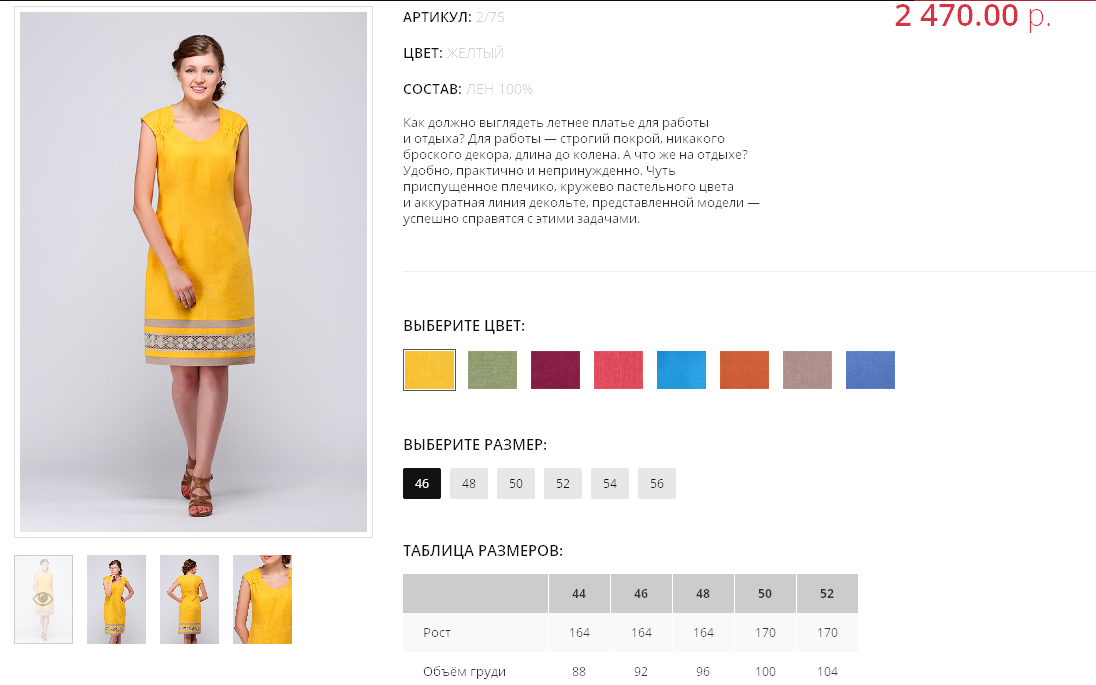Click the size table column header 52
This screenshot has width=1096, height=685.
827,593
